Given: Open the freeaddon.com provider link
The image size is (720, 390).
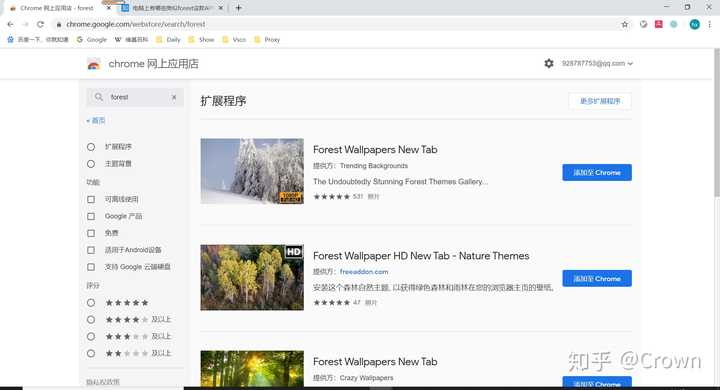Looking at the screenshot, I should (x=364, y=272).
